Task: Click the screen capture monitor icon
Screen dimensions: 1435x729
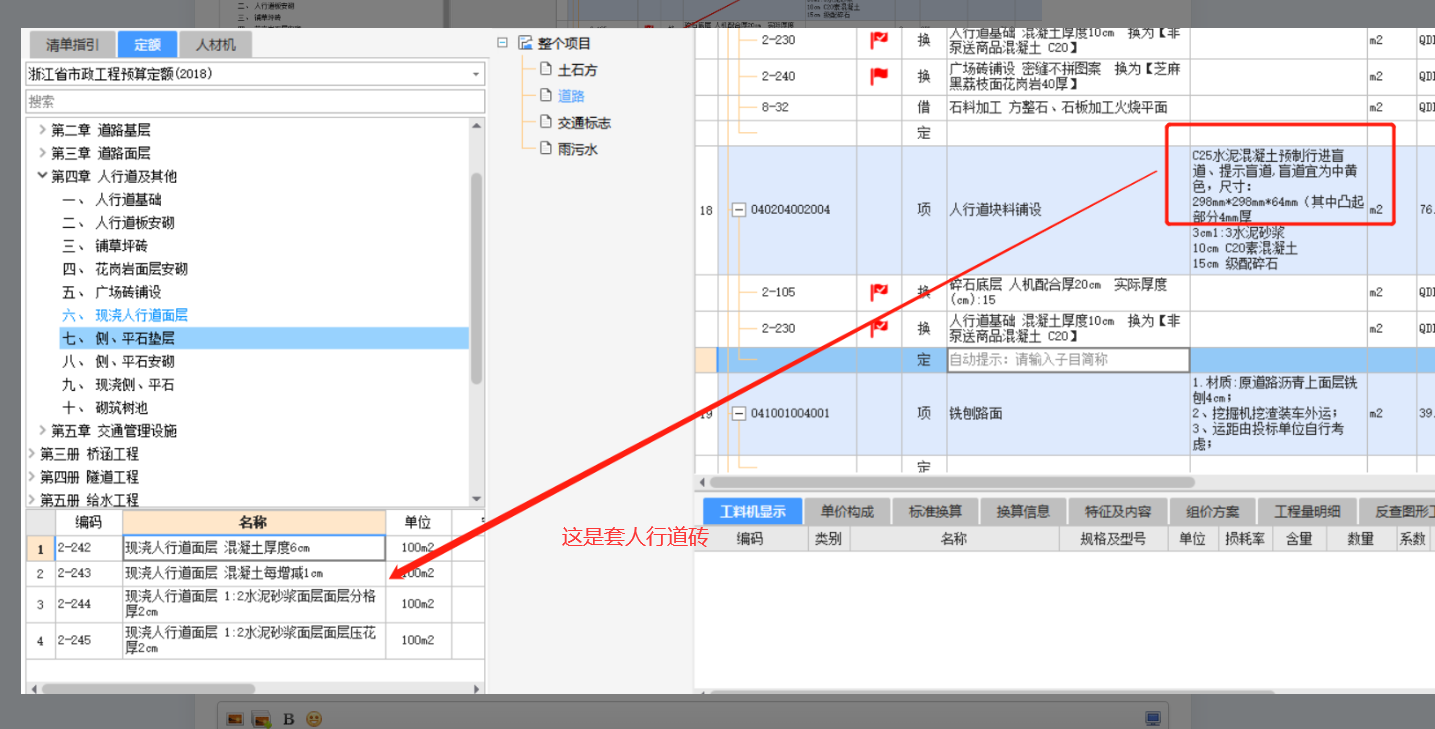Action: click(x=1153, y=718)
